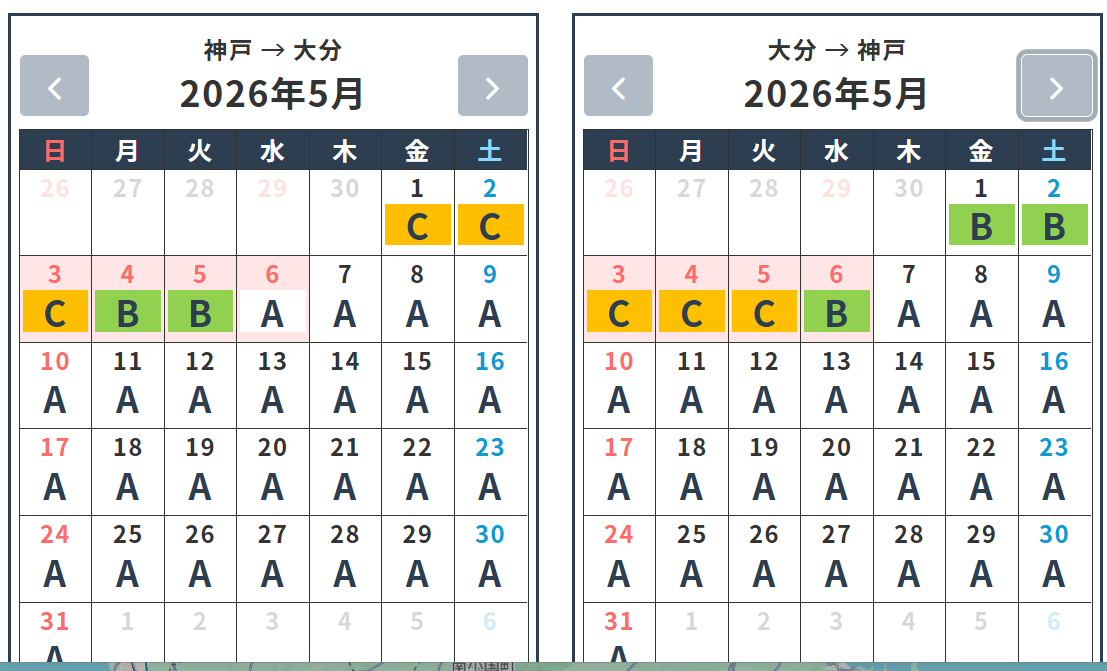
Task: Select May 9 on Oita→Kobe calendar
Action: tap(1054, 300)
